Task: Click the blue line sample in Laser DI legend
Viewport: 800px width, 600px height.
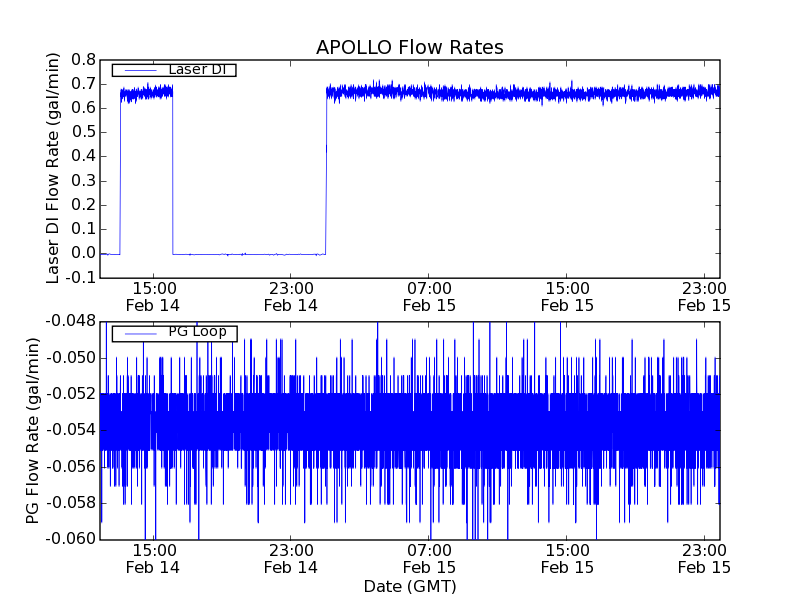Action: point(141,70)
